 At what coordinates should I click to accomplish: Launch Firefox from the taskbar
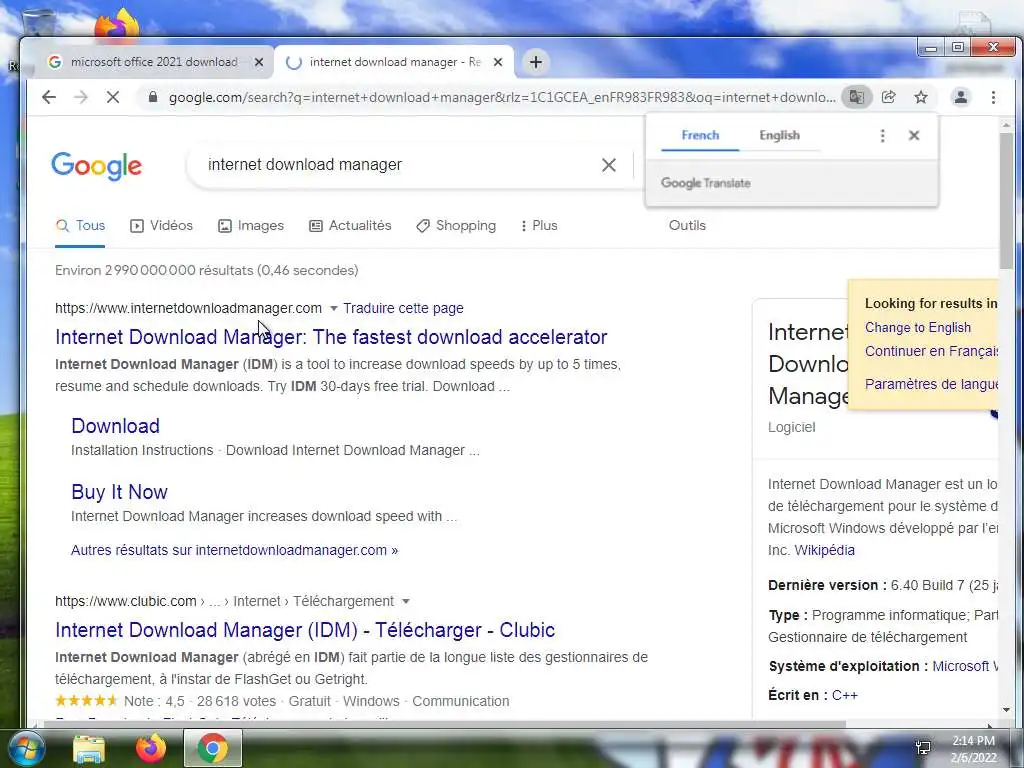point(151,748)
